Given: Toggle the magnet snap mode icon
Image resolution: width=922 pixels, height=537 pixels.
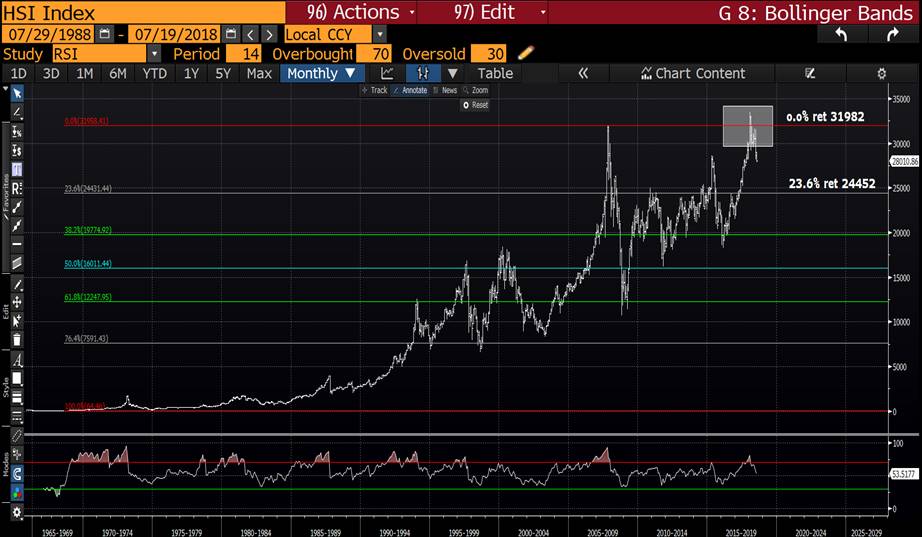Looking at the screenshot, I should coord(17,473).
